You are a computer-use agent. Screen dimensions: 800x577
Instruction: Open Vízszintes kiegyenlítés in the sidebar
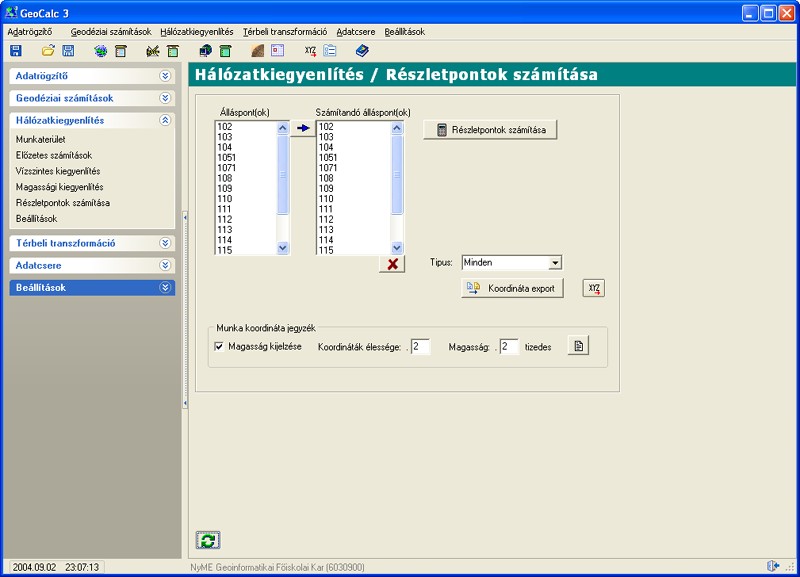point(58,171)
